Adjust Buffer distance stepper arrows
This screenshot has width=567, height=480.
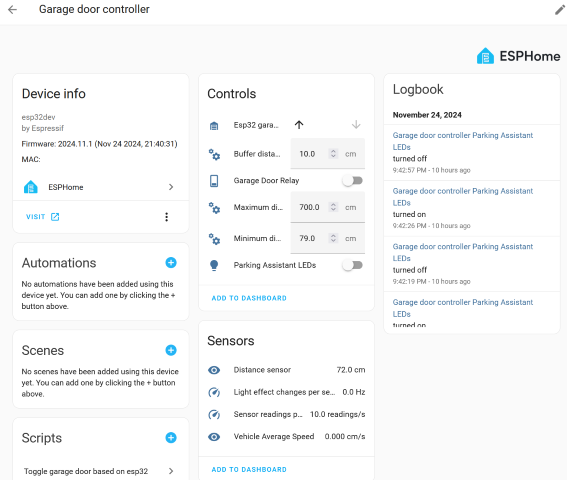tap(333, 154)
